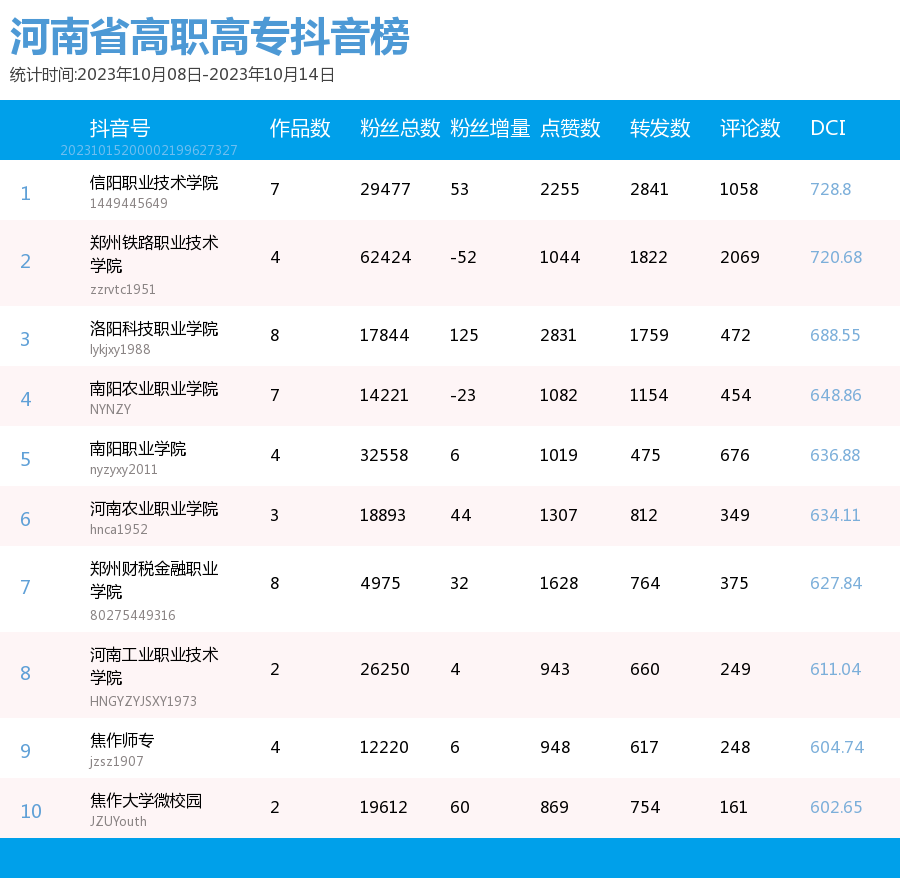The image size is (900, 878).
Task: Click the 抖音号 column header
Action: (120, 128)
